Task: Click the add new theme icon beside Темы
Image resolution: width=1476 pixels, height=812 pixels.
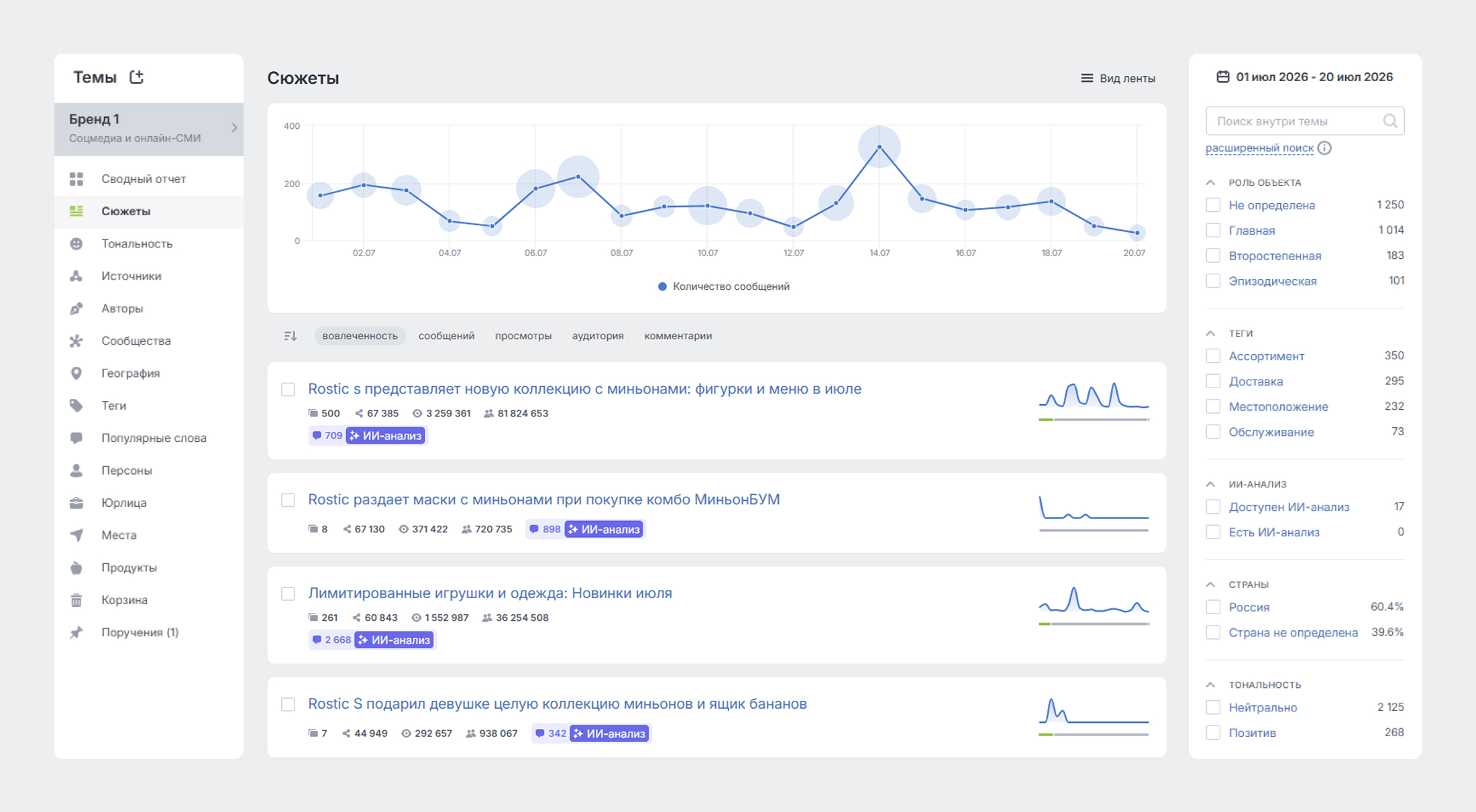Action: [x=136, y=77]
